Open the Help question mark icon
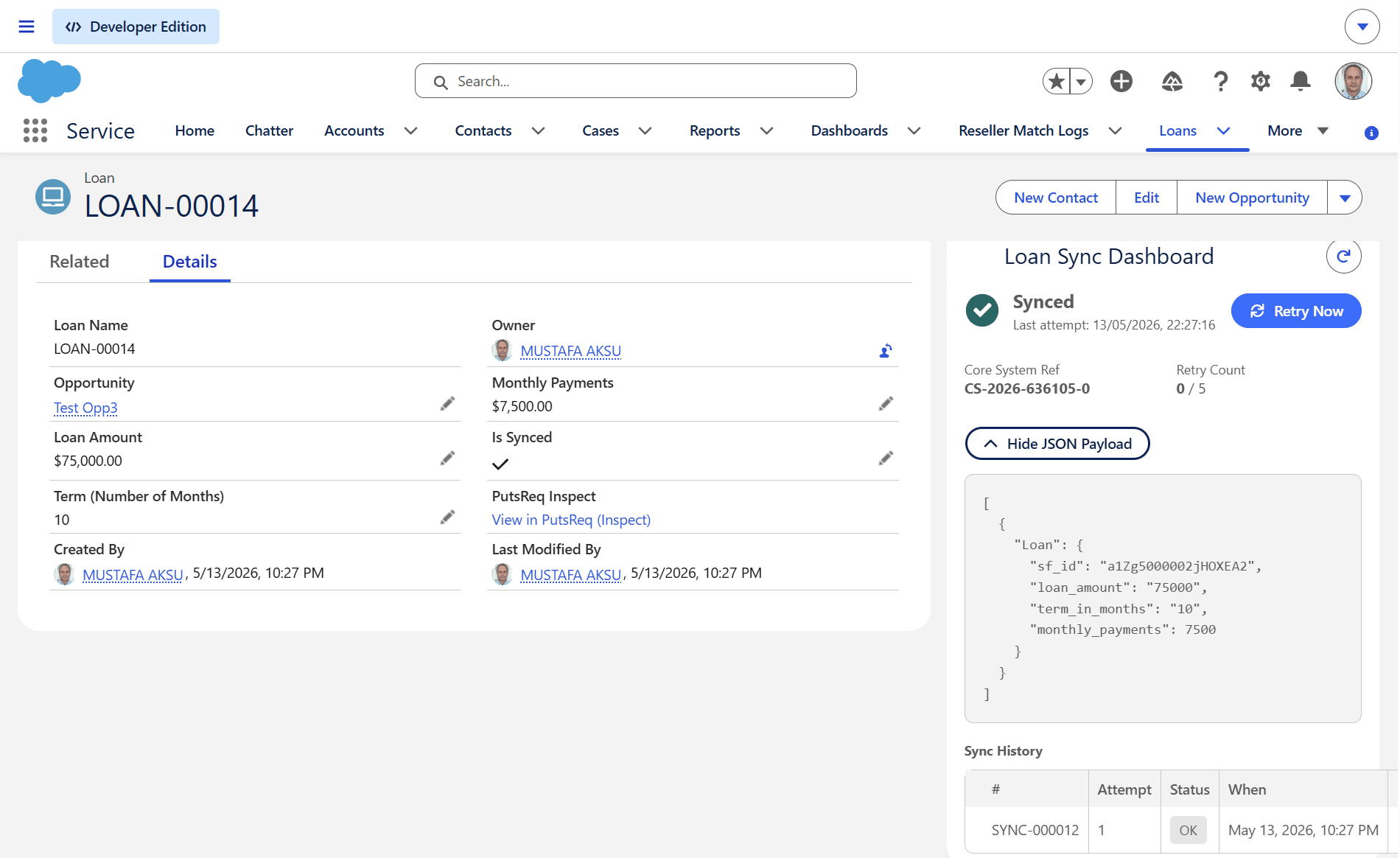Viewport: 1400px width, 858px height. coord(1220,81)
